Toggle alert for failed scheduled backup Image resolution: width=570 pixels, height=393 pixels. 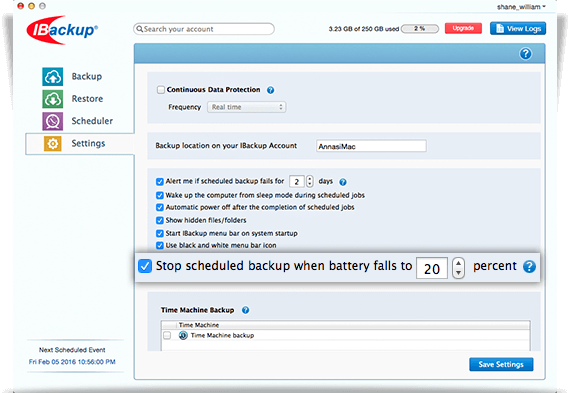(160, 181)
